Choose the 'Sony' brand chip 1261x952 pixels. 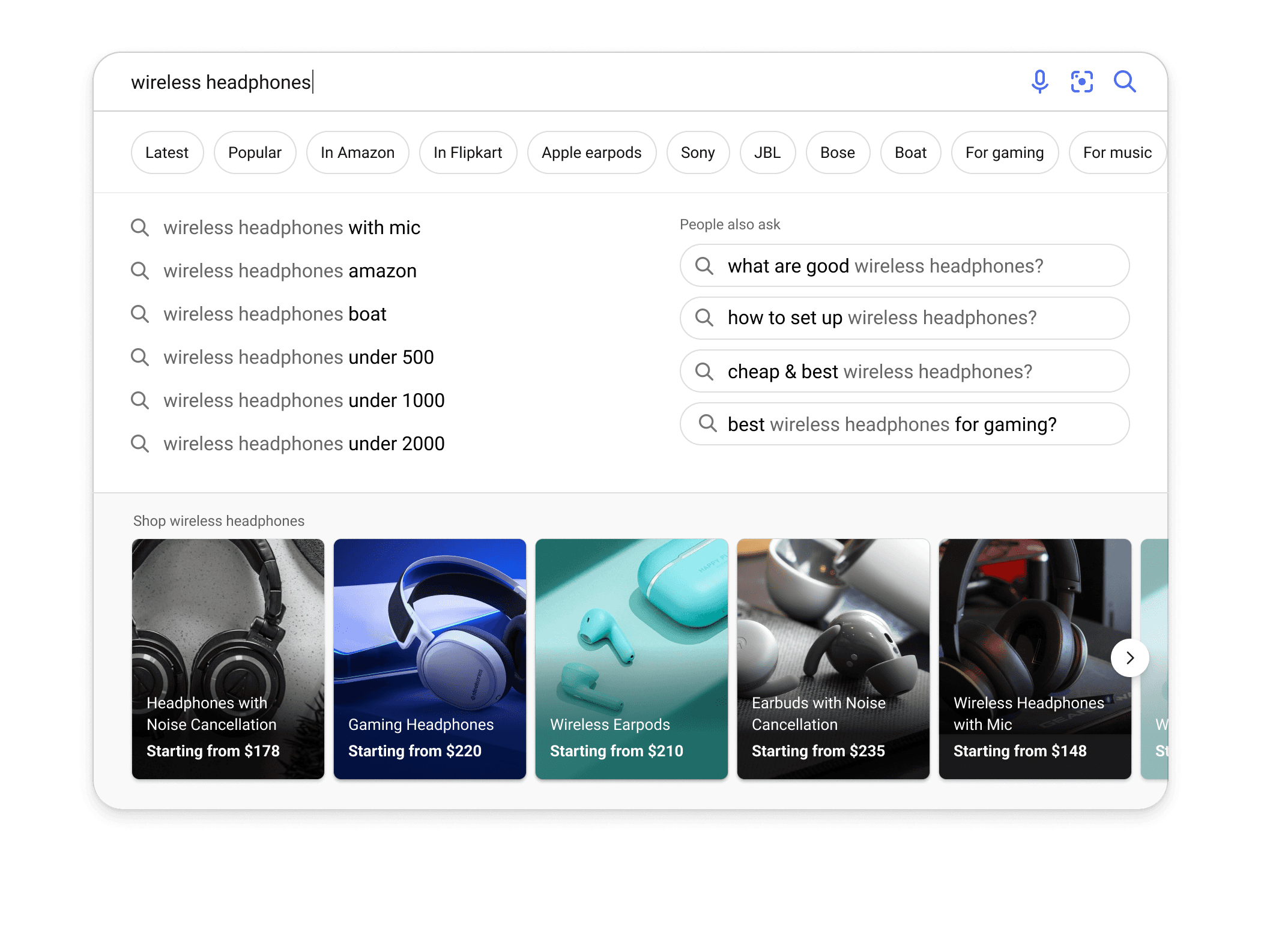coord(698,152)
